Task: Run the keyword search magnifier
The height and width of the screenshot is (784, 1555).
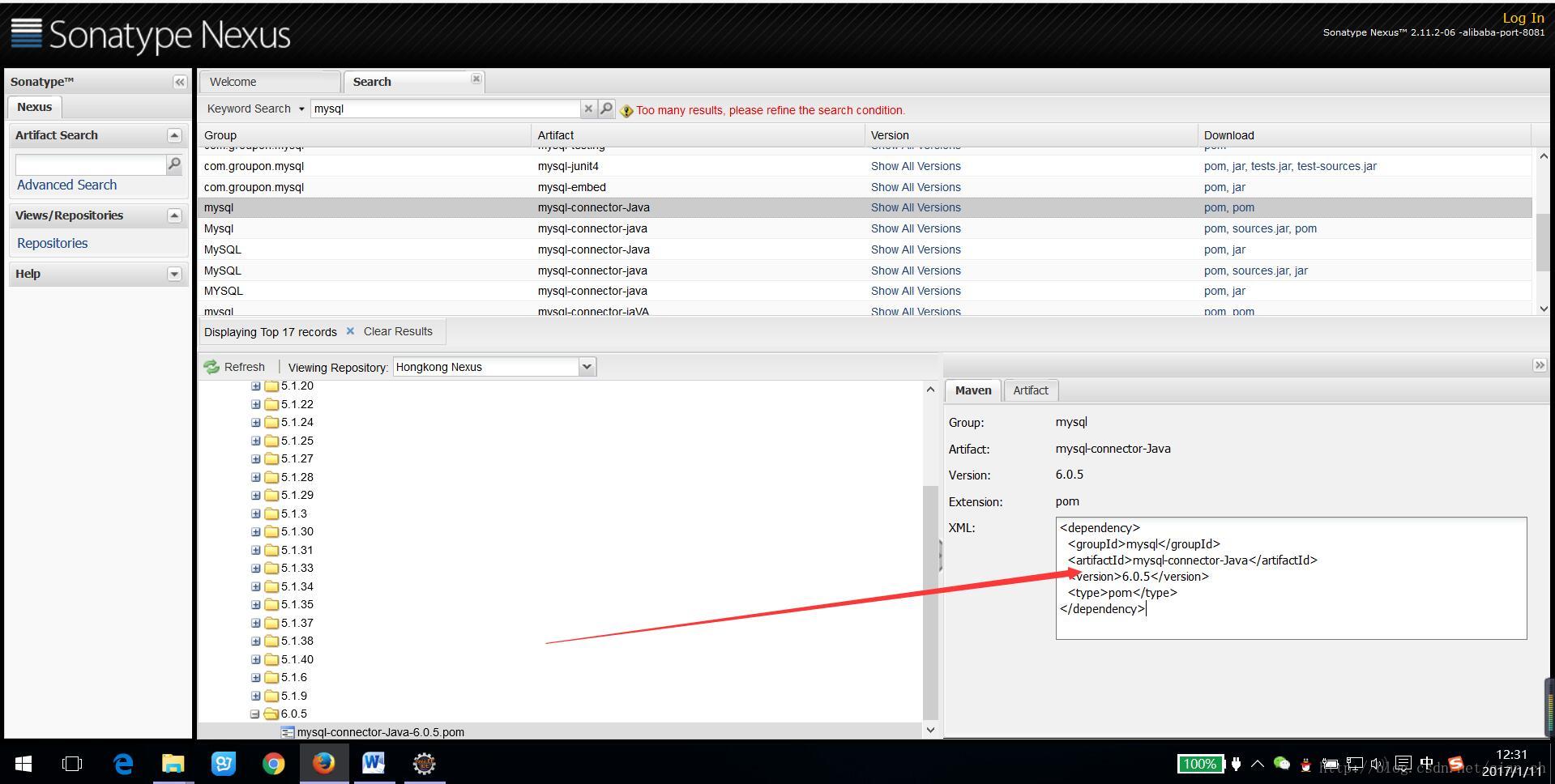Action: click(606, 109)
